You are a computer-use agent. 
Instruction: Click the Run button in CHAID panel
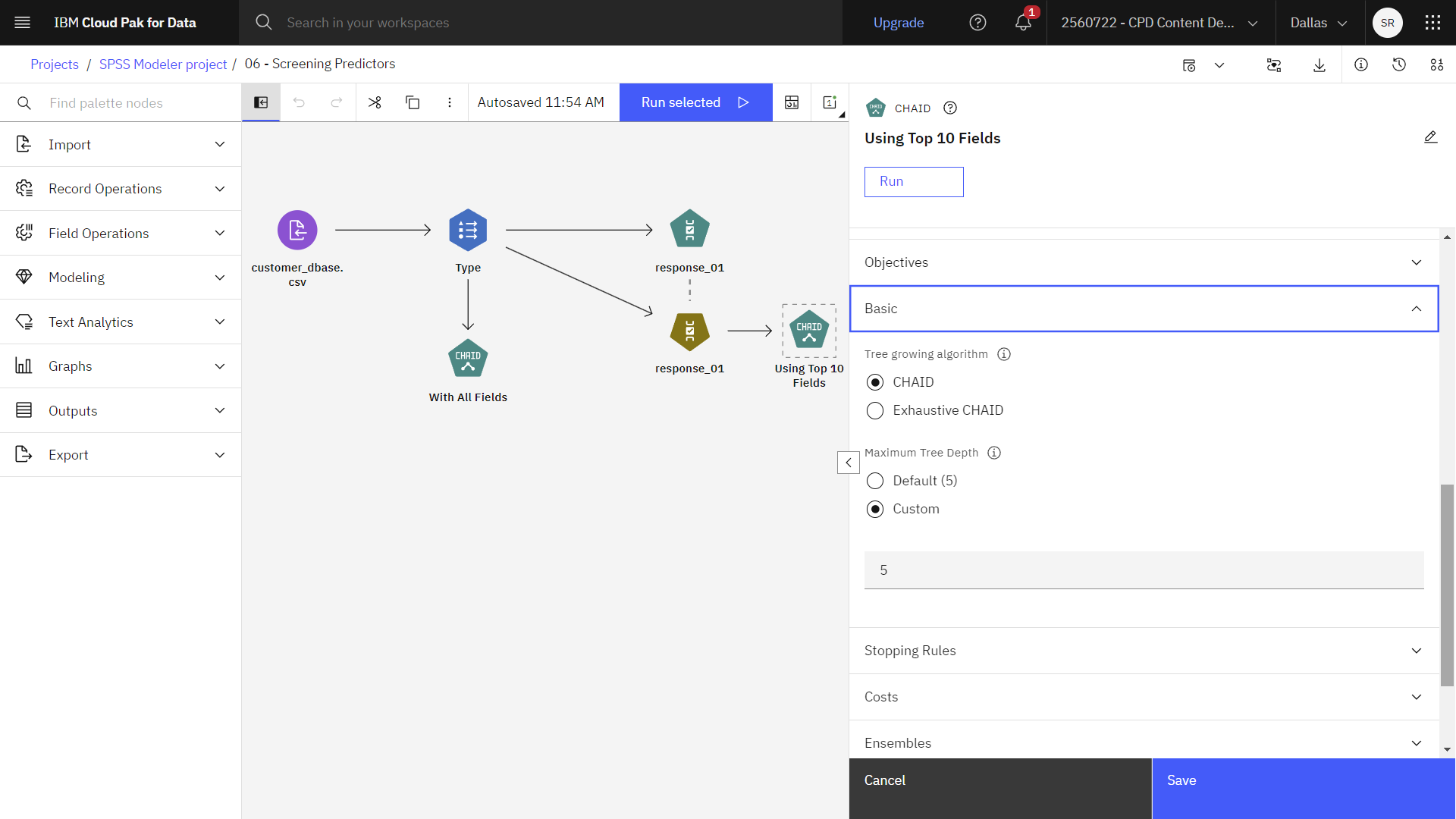tap(914, 182)
